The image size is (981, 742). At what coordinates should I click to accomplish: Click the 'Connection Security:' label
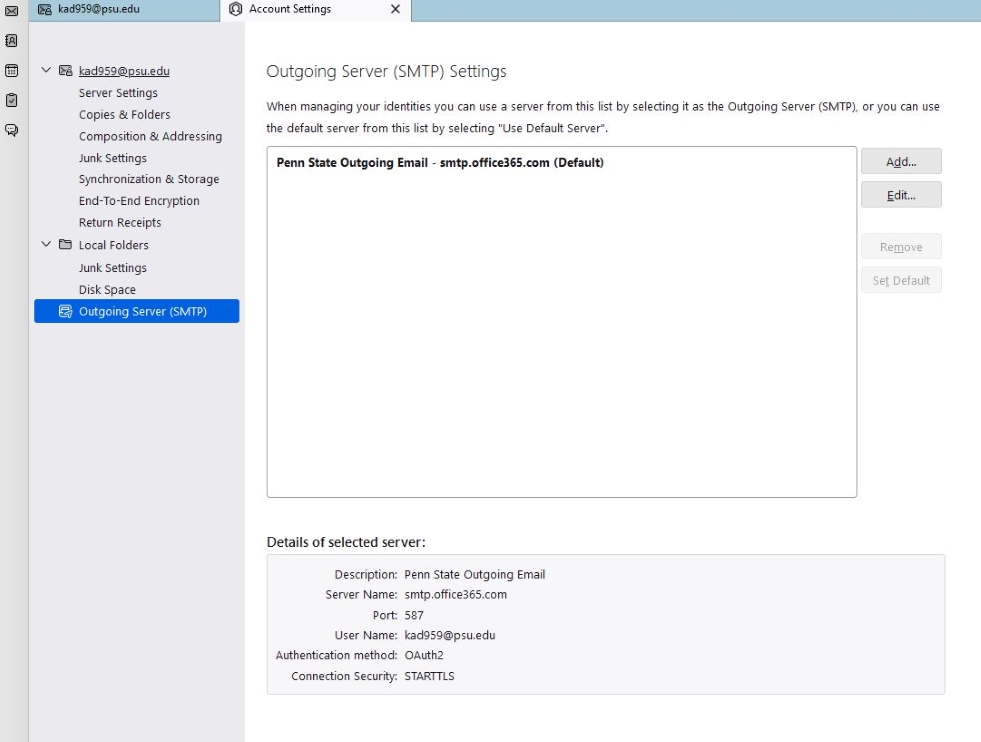pyautogui.click(x=344, y=676)
